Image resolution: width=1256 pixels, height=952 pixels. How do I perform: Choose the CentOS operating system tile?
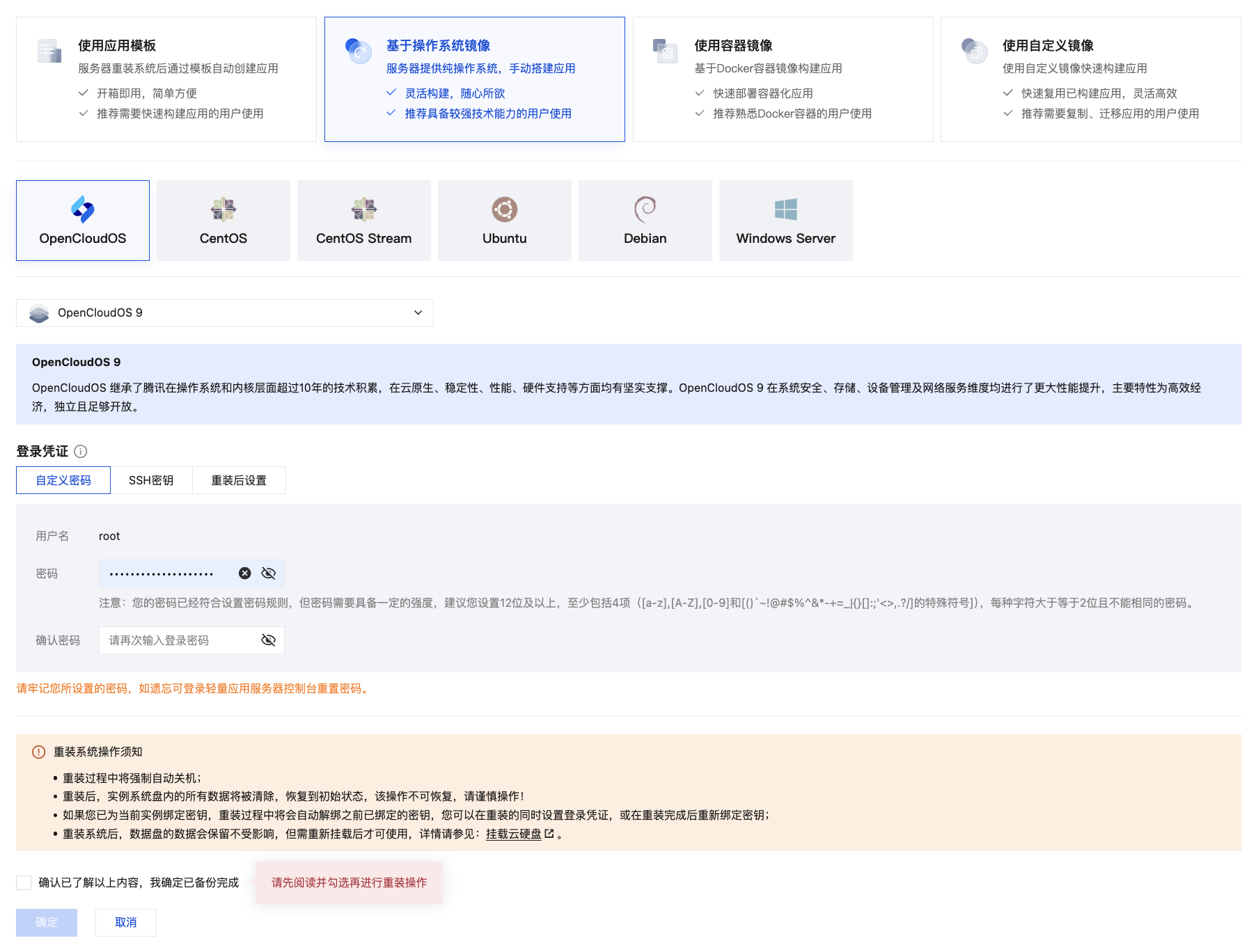pyautogui.click(x=223, y=221)
